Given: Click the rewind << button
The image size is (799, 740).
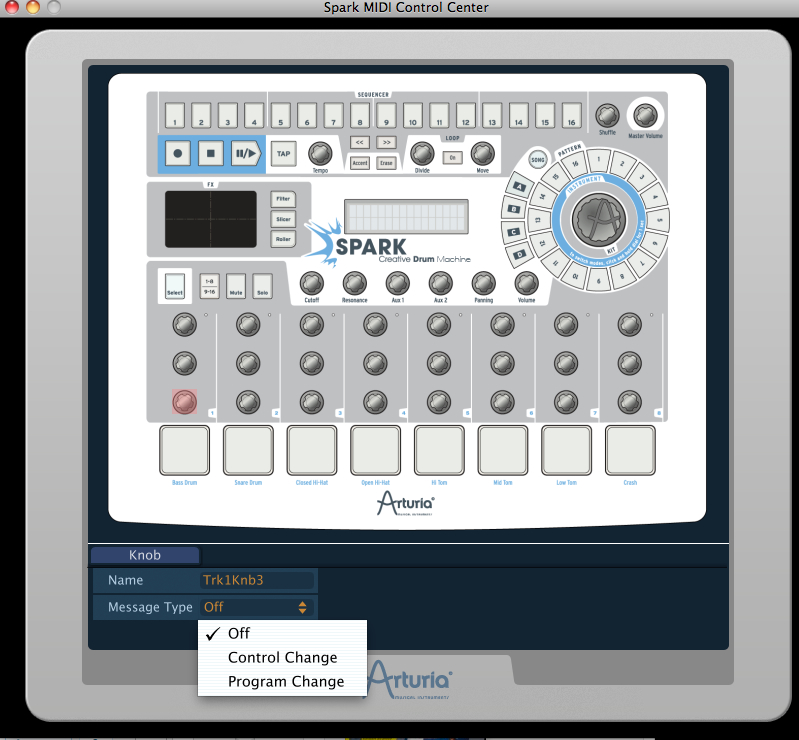Looking at the screenshot, I should point(359,142).
